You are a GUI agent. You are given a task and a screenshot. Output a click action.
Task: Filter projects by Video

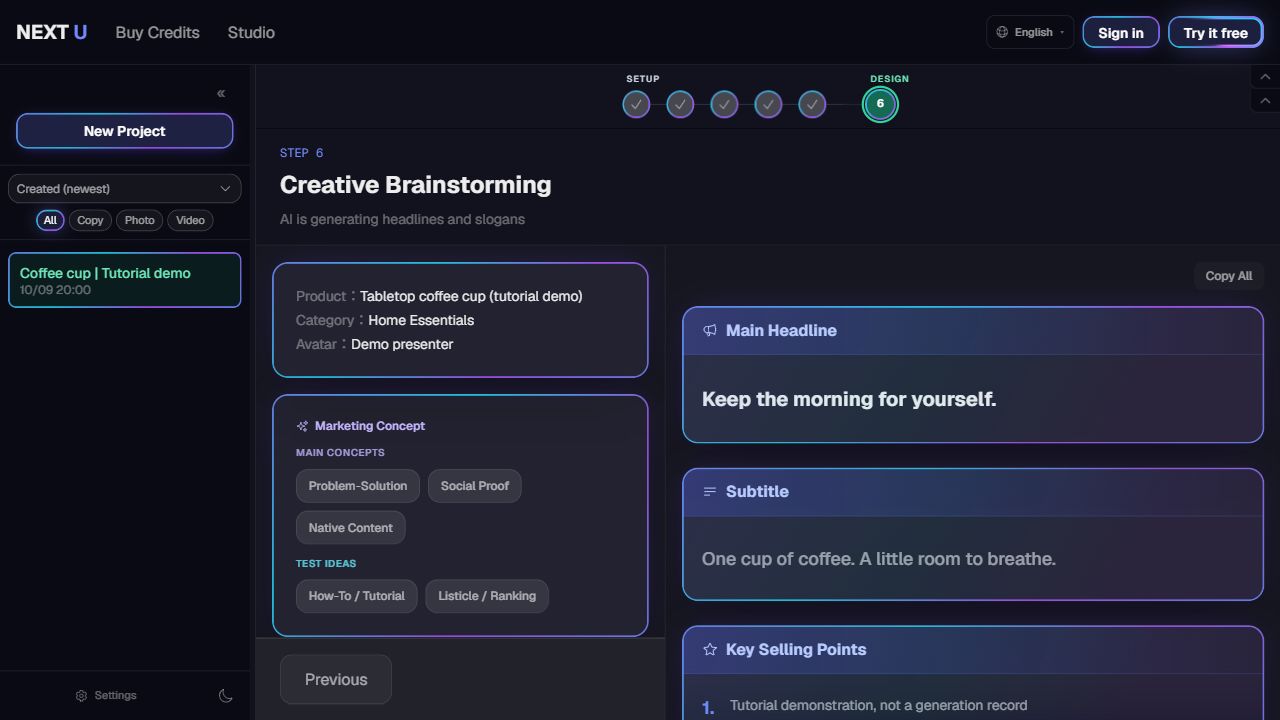(x=190, y=220)
